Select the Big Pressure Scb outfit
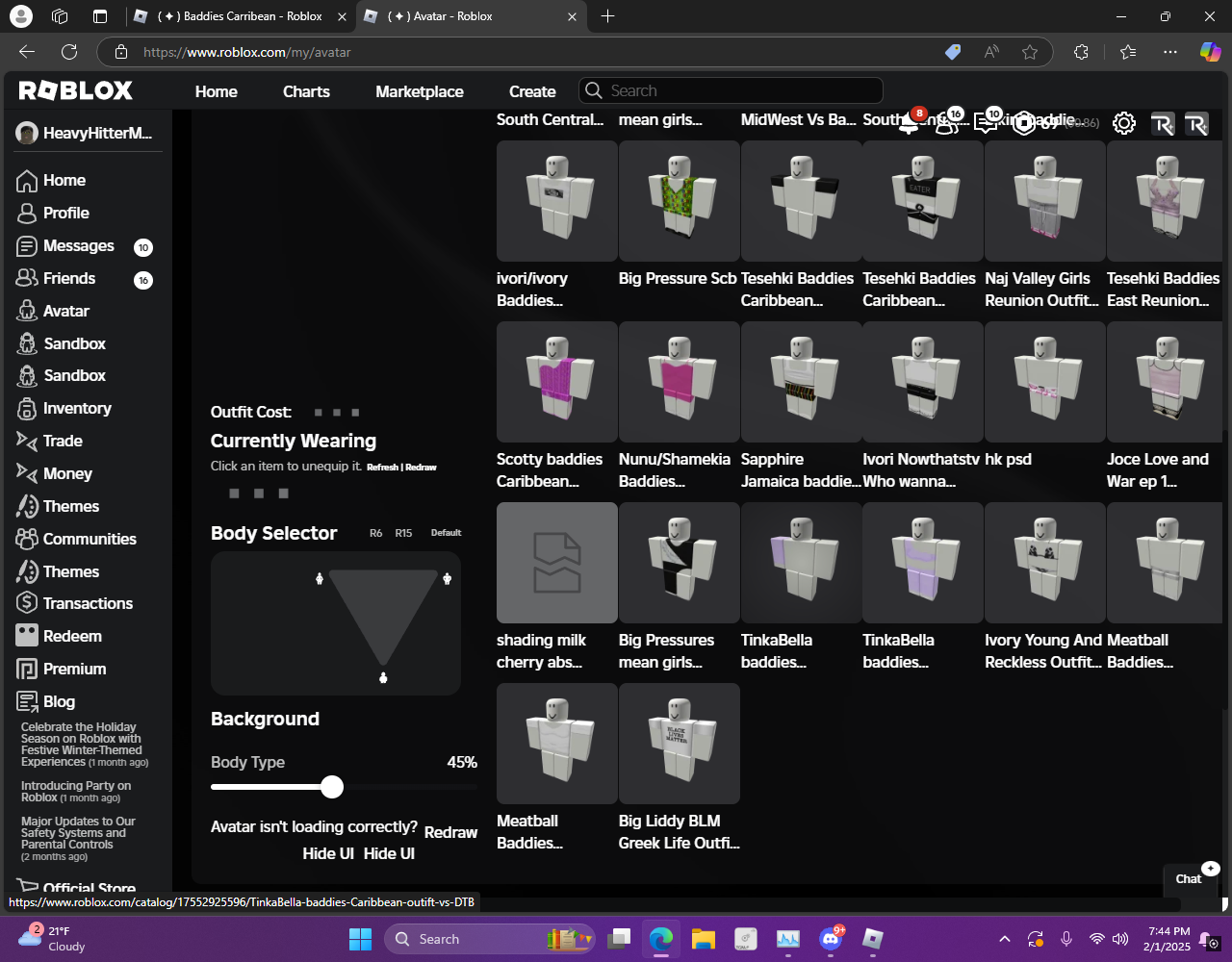The image size is (1232, 962). point(680,201)
